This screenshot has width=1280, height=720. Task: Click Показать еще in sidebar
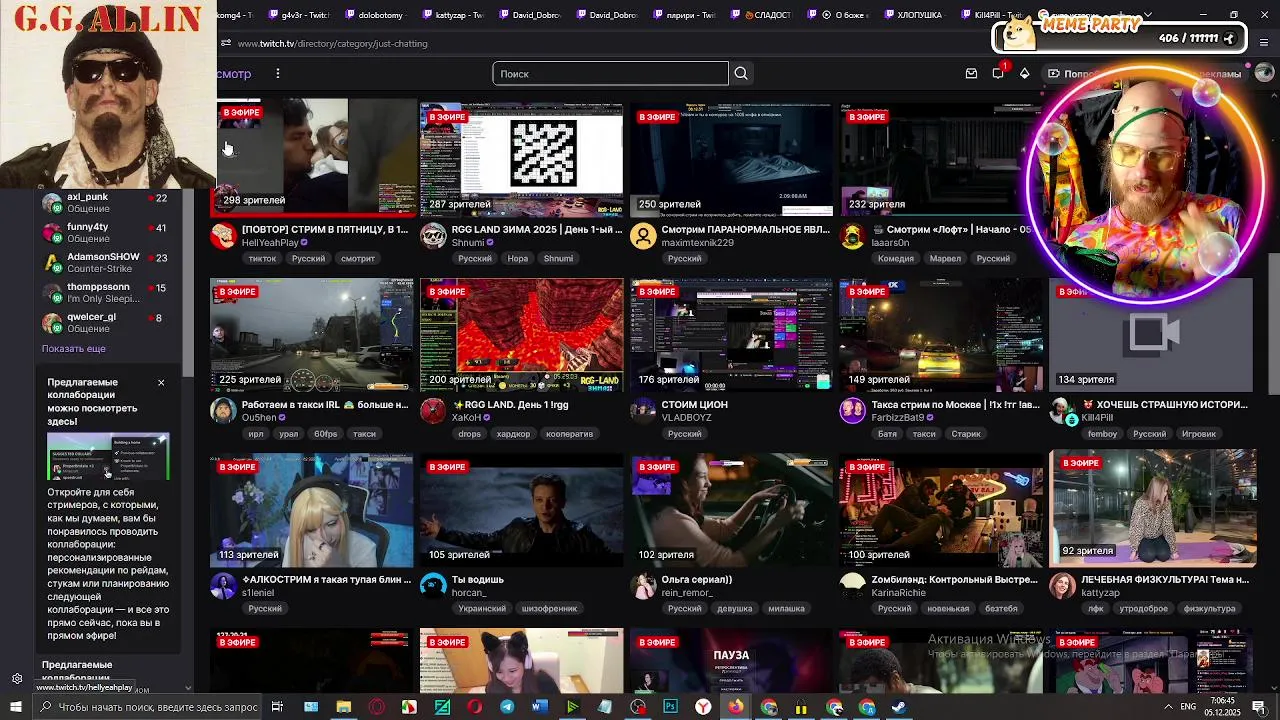(73, 349)
